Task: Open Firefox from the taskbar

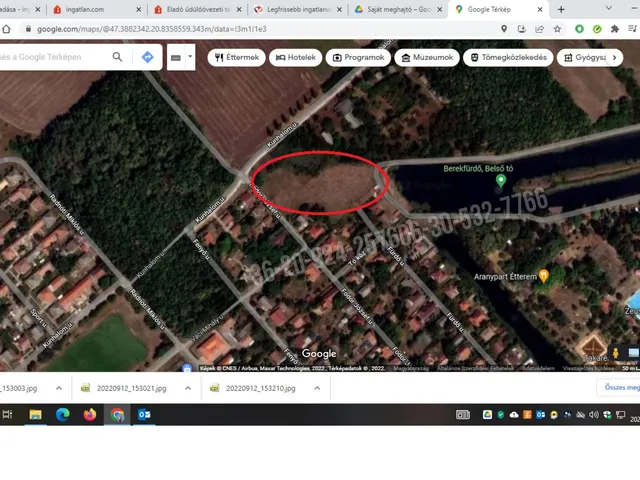Action: 90,414
